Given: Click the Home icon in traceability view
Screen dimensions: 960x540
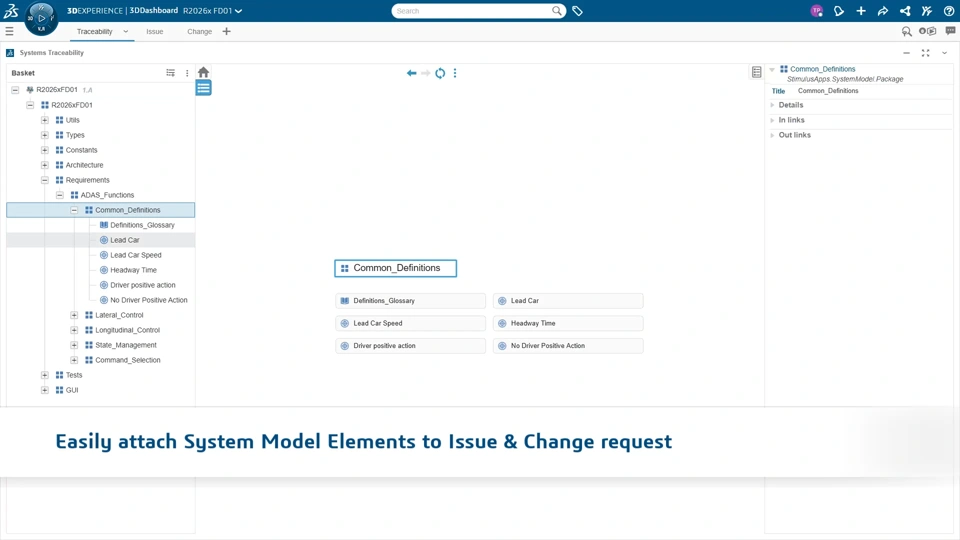Looking at the screenshot, I should point(203,72).
